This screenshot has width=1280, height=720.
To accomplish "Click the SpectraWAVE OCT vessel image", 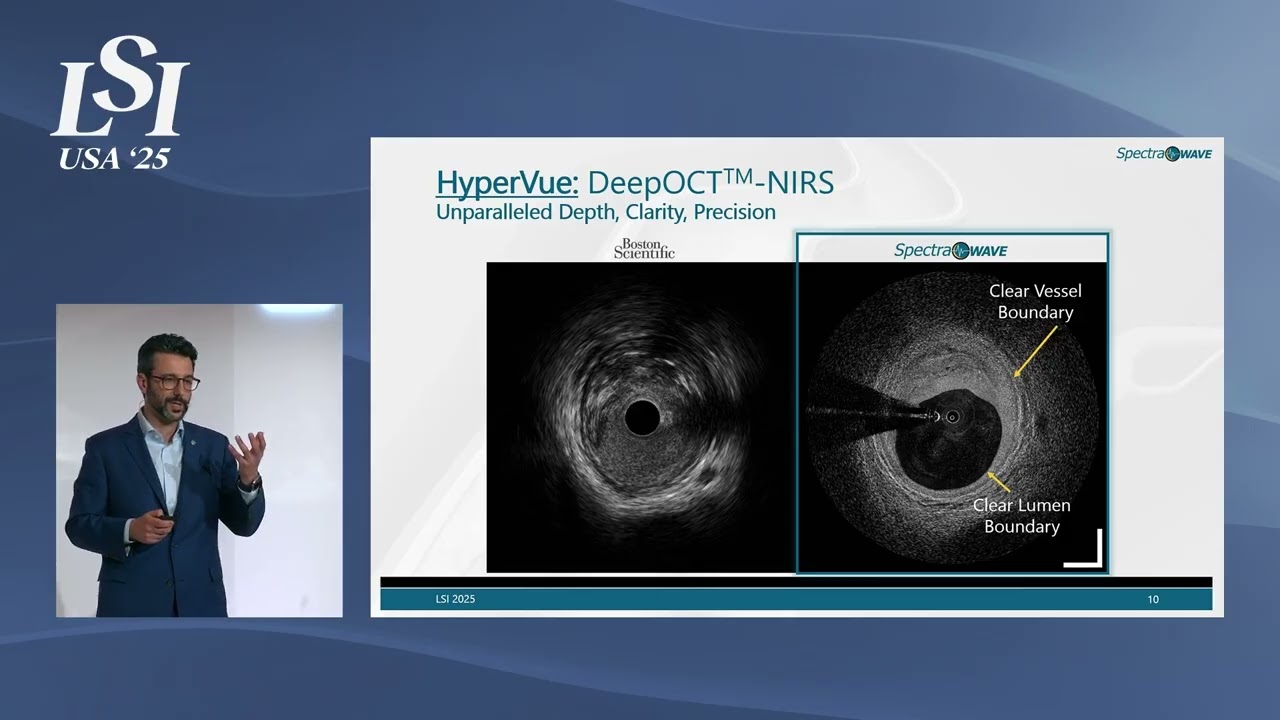I will (x=952, y=416).
